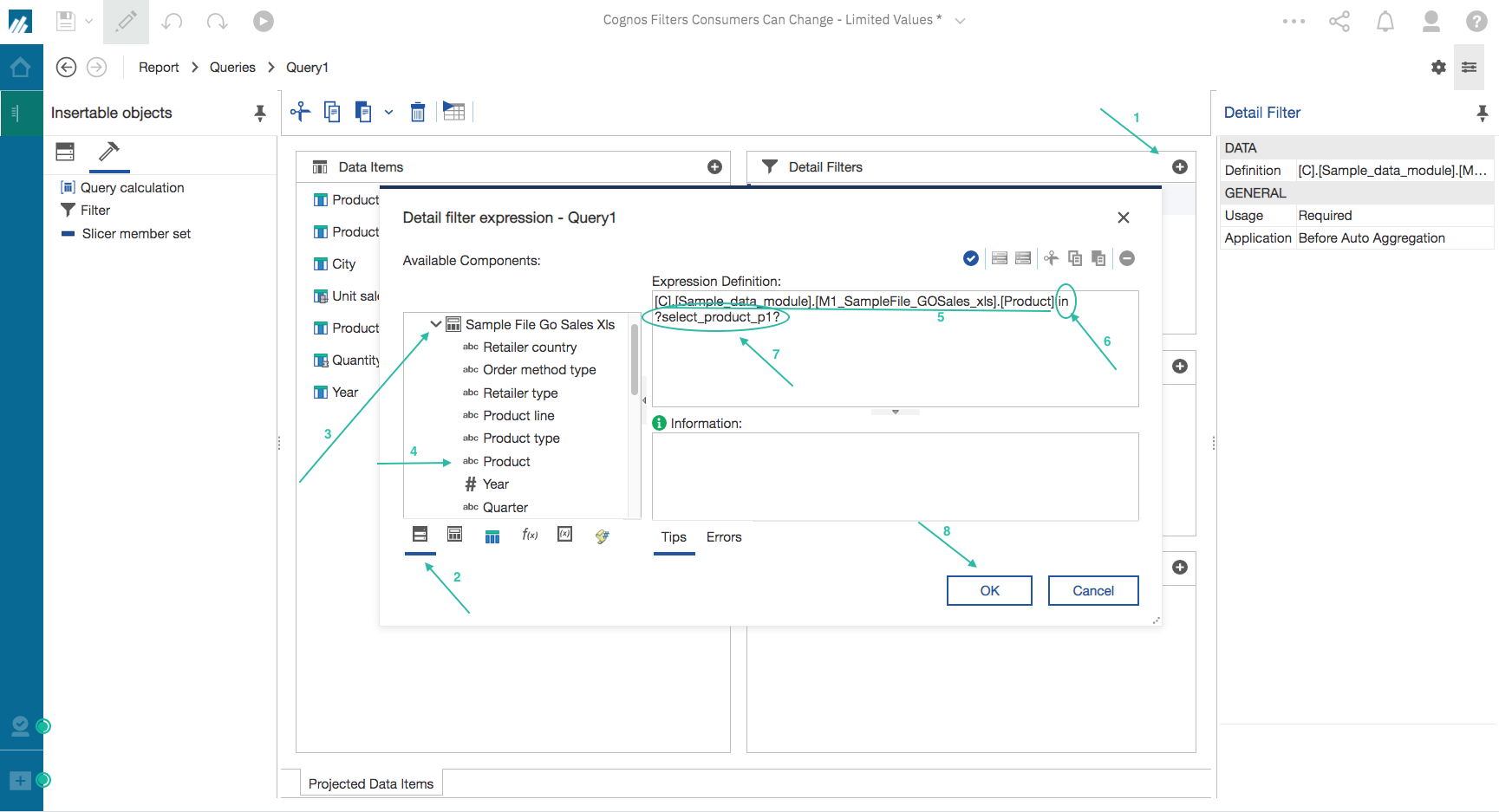
Task: Click the Copy toolbar icon
Action: pyautogui.click(x=331, y=111)
